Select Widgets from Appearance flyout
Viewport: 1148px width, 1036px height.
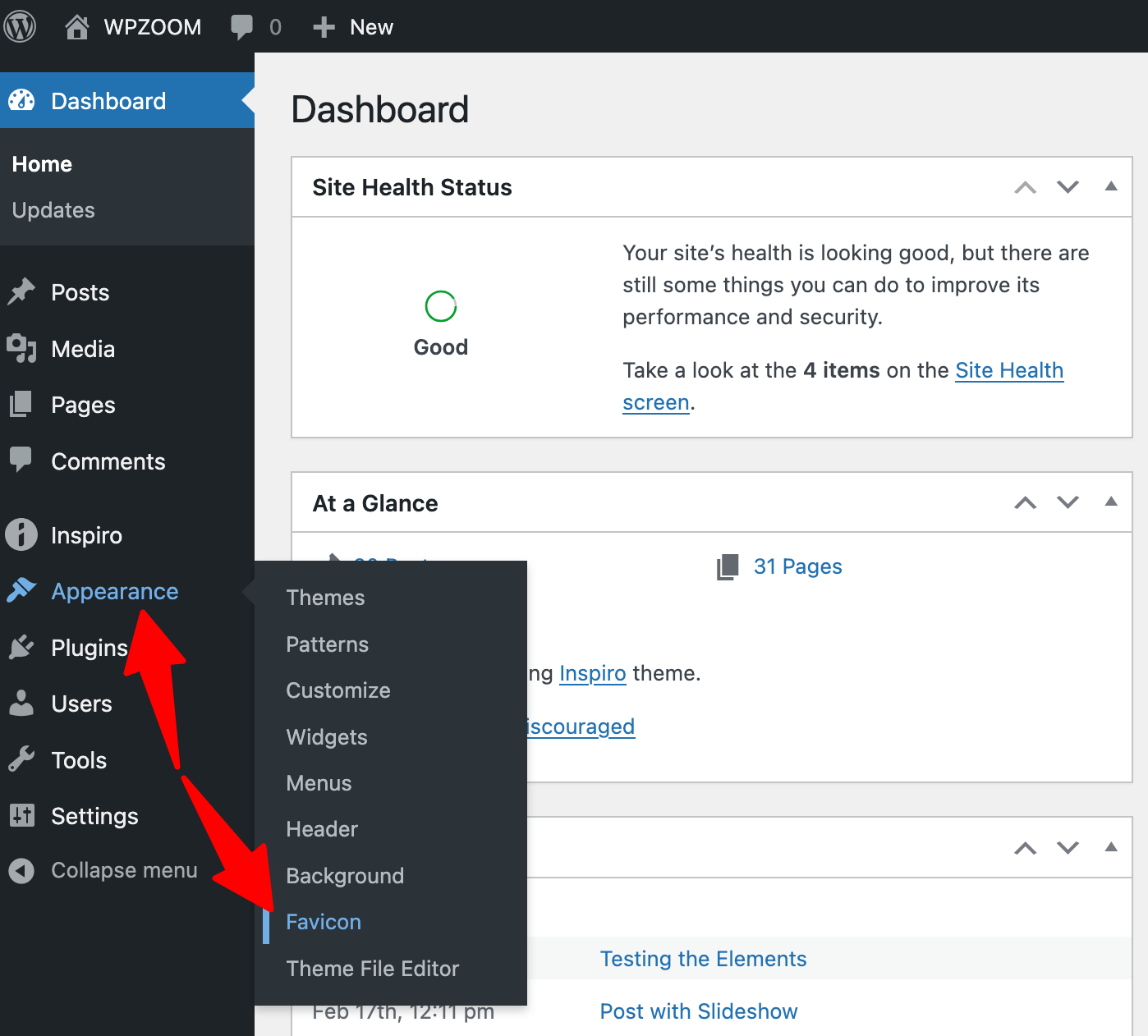tap(327, 737)
